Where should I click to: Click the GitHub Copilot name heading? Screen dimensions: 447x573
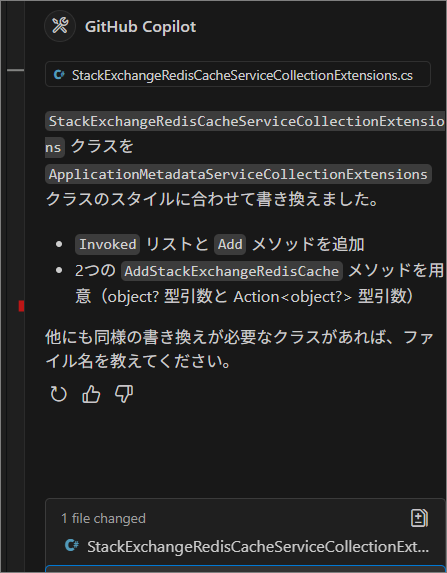pos(140,27)
